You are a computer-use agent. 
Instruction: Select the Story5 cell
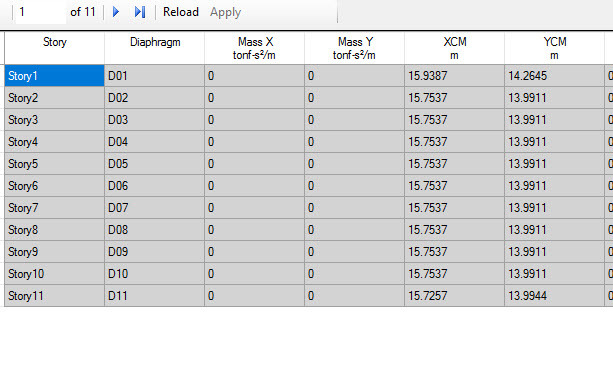(x=54, y=164)
